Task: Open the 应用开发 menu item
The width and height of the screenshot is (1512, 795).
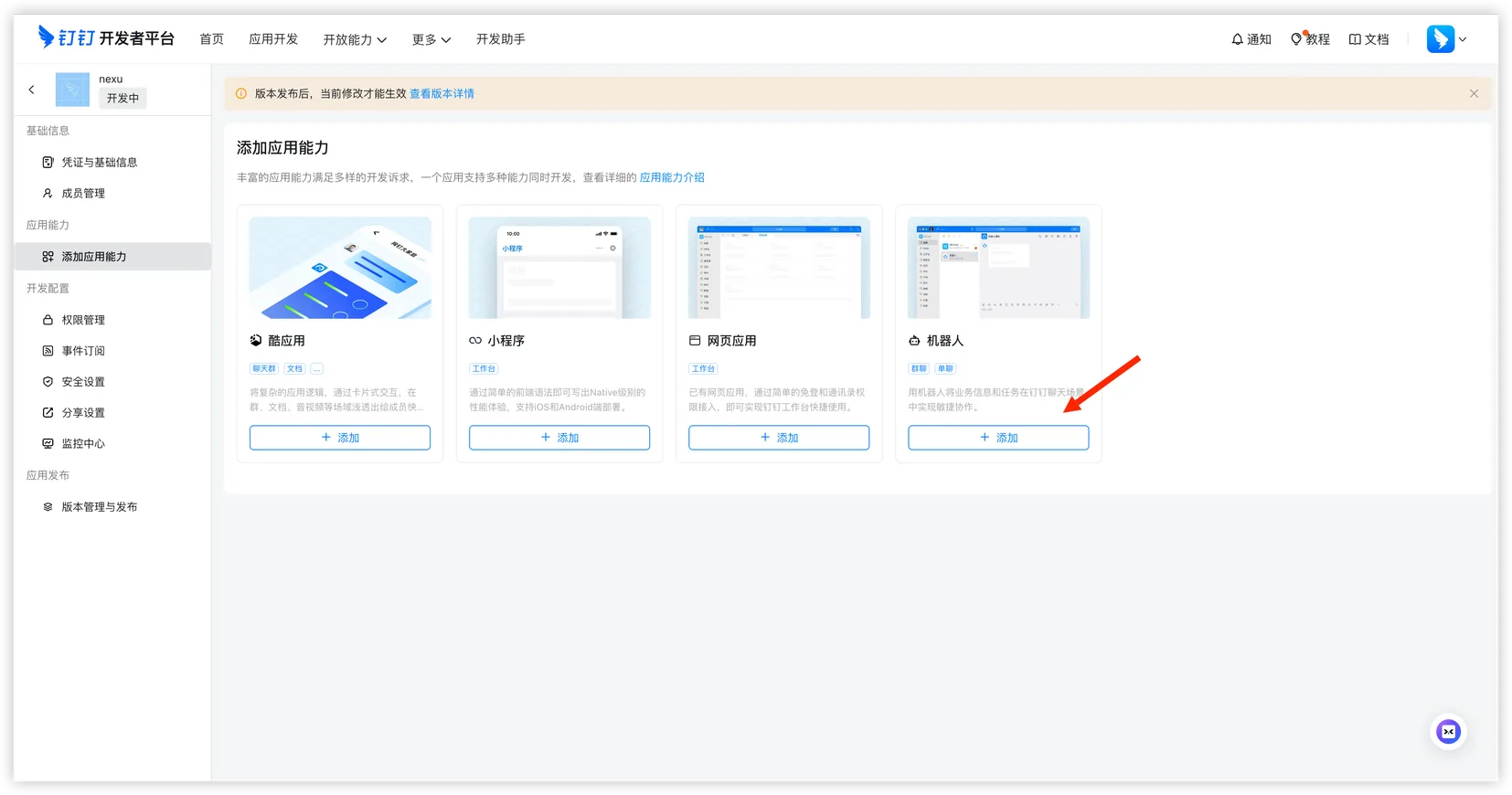Action: (273, 39)
